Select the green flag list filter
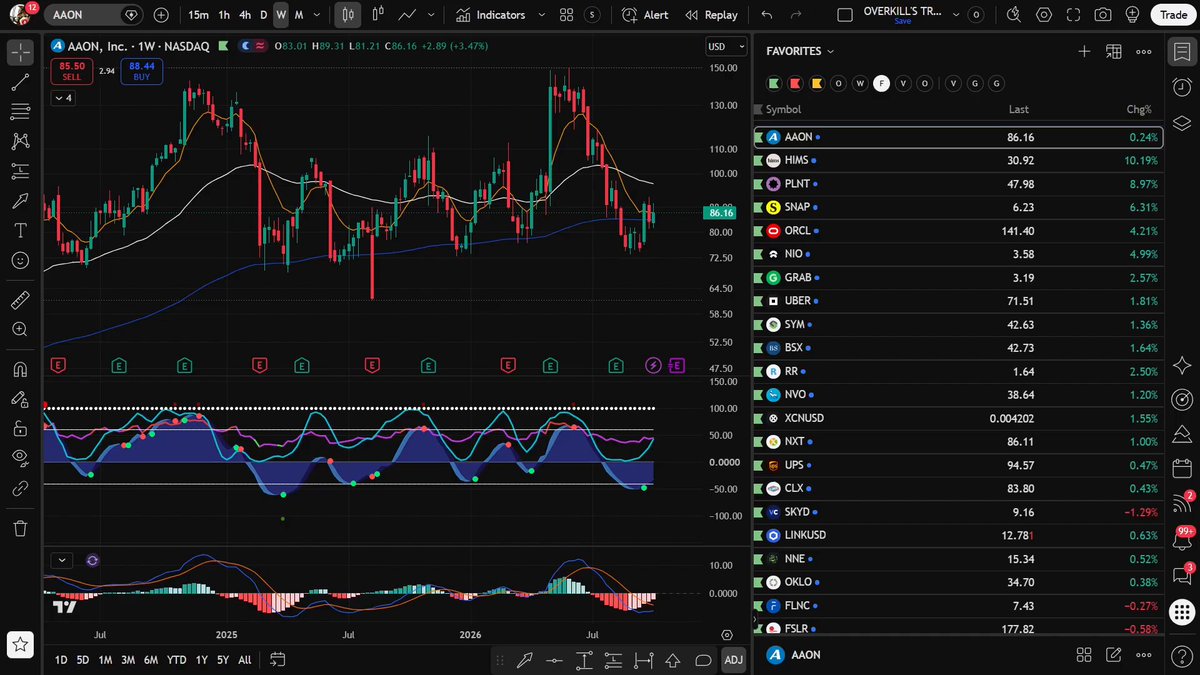The image size is (1200, 675). point(773,83)
